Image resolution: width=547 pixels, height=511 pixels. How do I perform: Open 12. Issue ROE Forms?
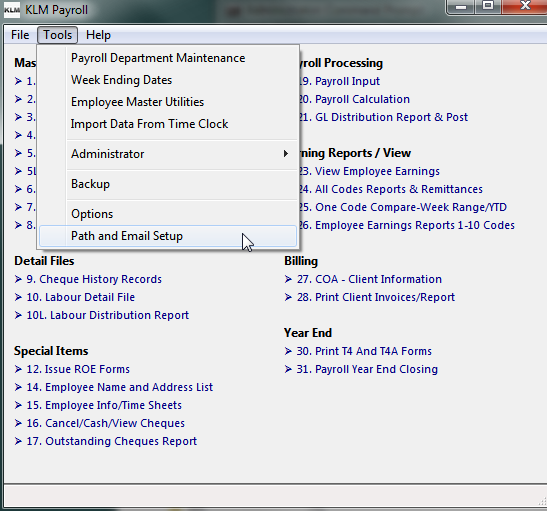click(x=78, y=369)
